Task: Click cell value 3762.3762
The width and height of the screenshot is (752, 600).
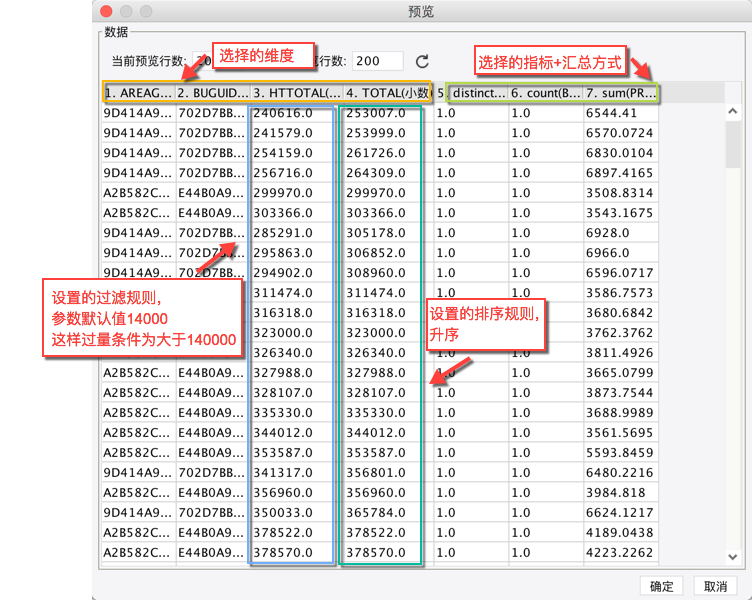Action: [619, 333]
